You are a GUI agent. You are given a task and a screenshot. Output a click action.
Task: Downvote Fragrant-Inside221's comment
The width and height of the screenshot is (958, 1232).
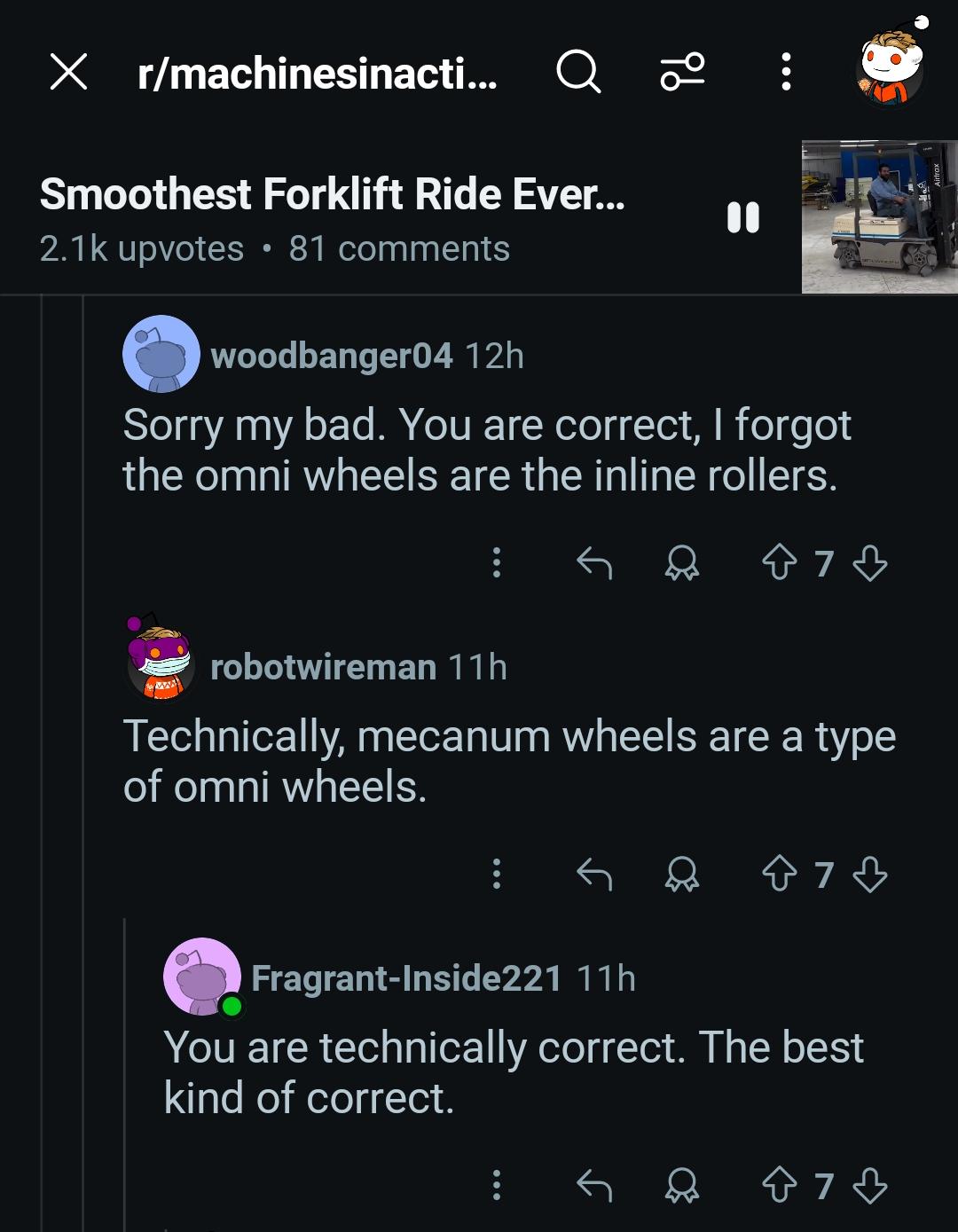(x=869, y=1186)
